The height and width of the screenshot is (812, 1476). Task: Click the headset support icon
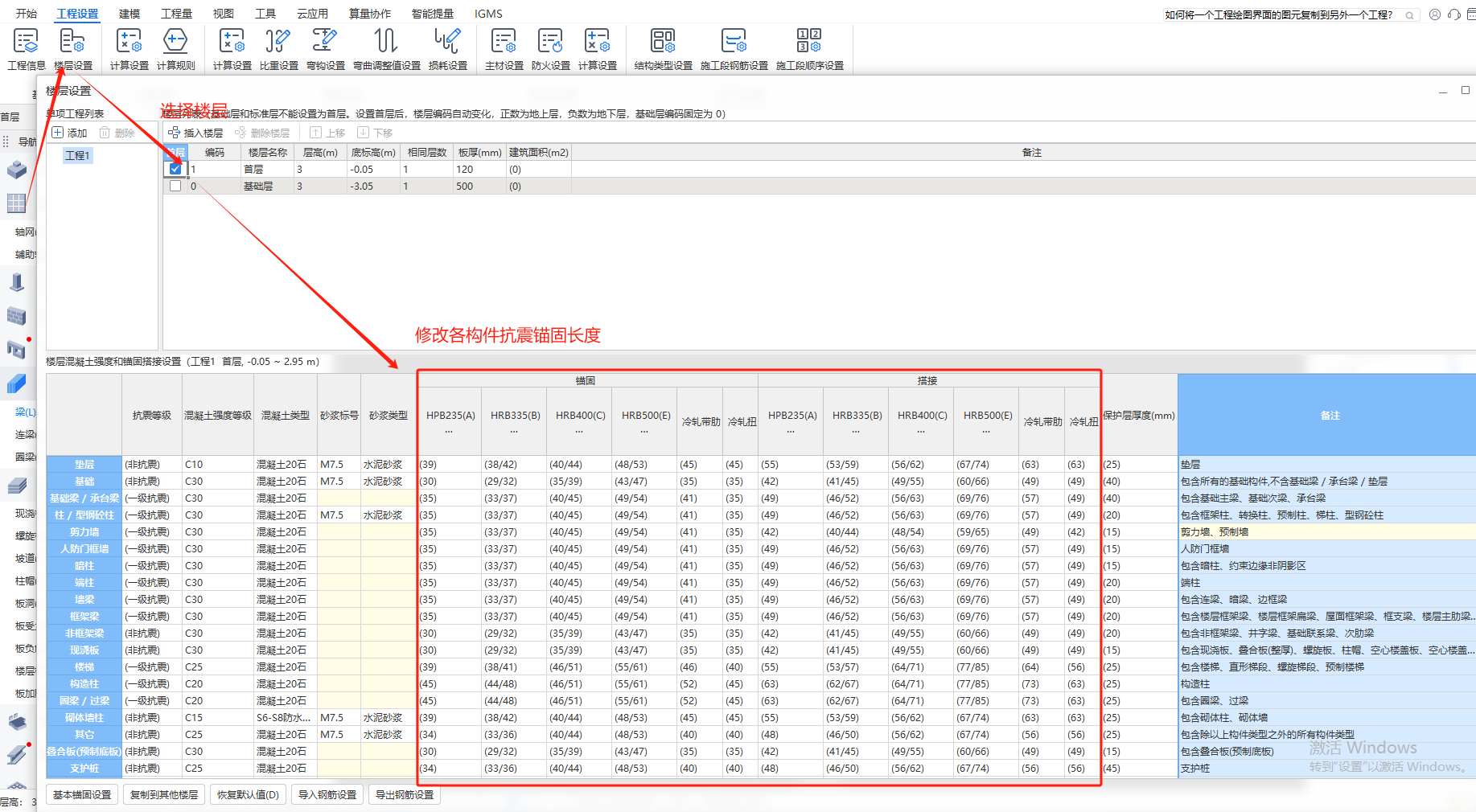pyautogui.click(x=1454, y=14)
